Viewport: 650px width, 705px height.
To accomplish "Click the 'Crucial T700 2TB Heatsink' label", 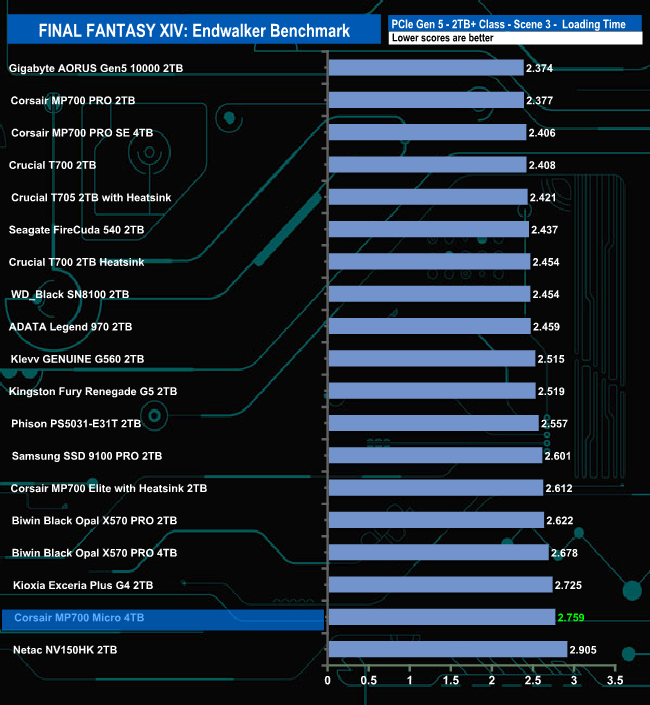I will coord(76,263).
